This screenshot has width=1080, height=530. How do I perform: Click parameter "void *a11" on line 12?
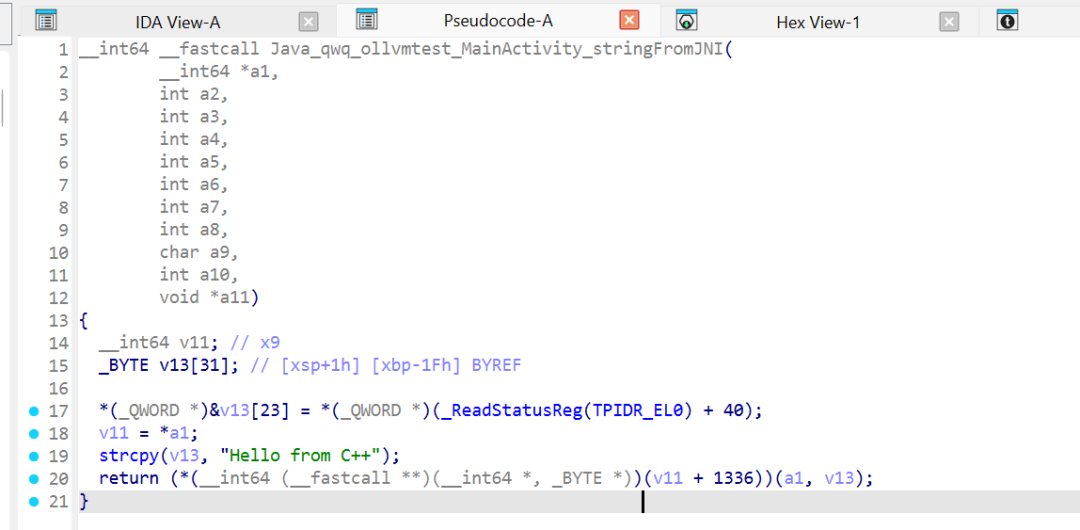coord(205,298)
